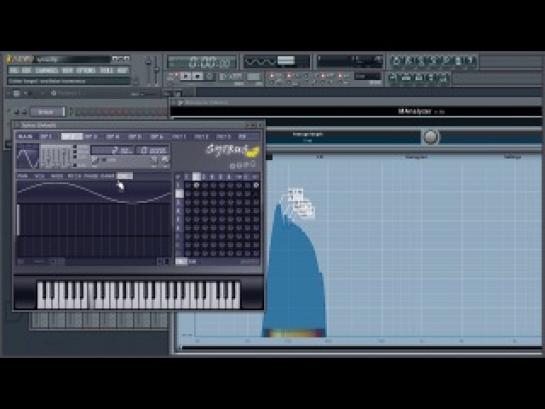This screenshot has height=409, width=545.
Task: Adjust the master pitch slider
Action: tap(156, 71)
